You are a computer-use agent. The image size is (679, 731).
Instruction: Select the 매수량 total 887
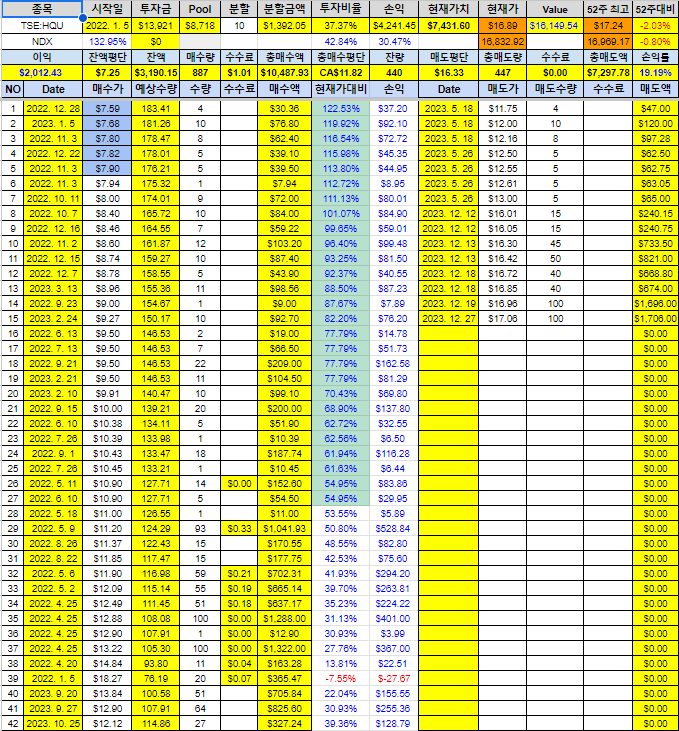[x=200, y=73]
